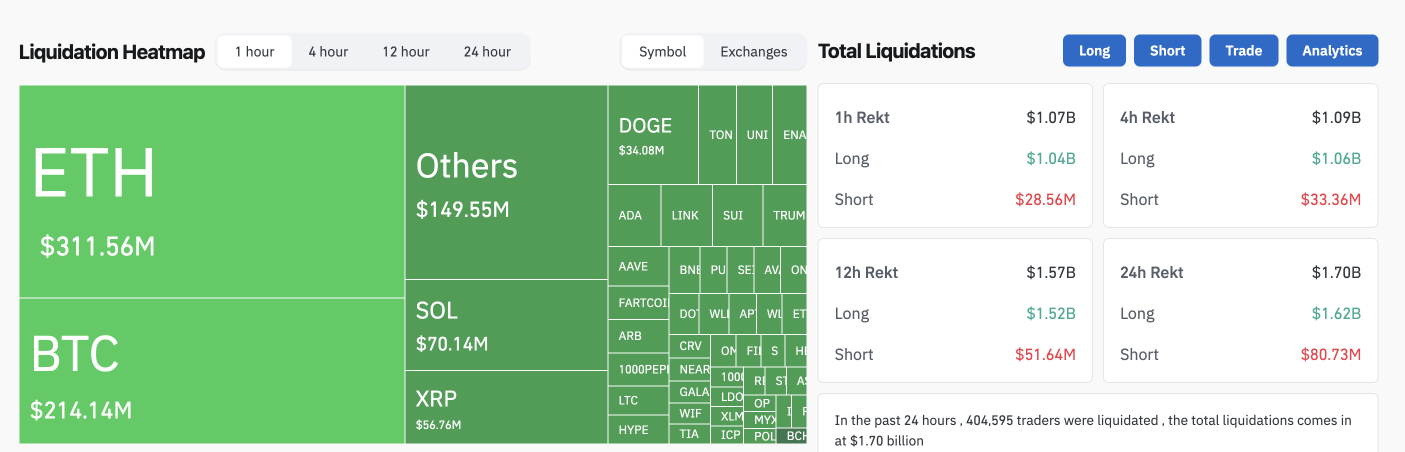Select the 1 hour timeframe
1405x452 pixels.
click(x=254, y=52)
